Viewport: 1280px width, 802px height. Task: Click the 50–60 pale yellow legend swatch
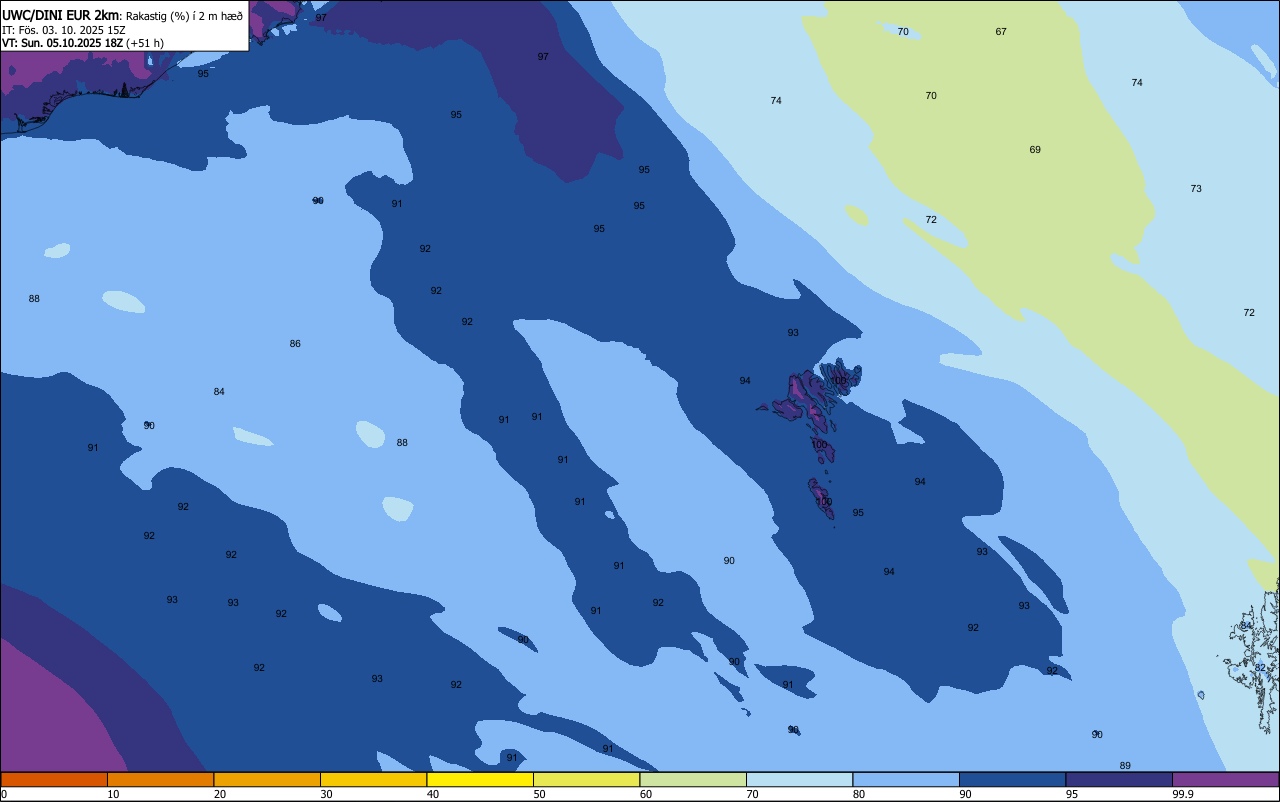point(586,779)
